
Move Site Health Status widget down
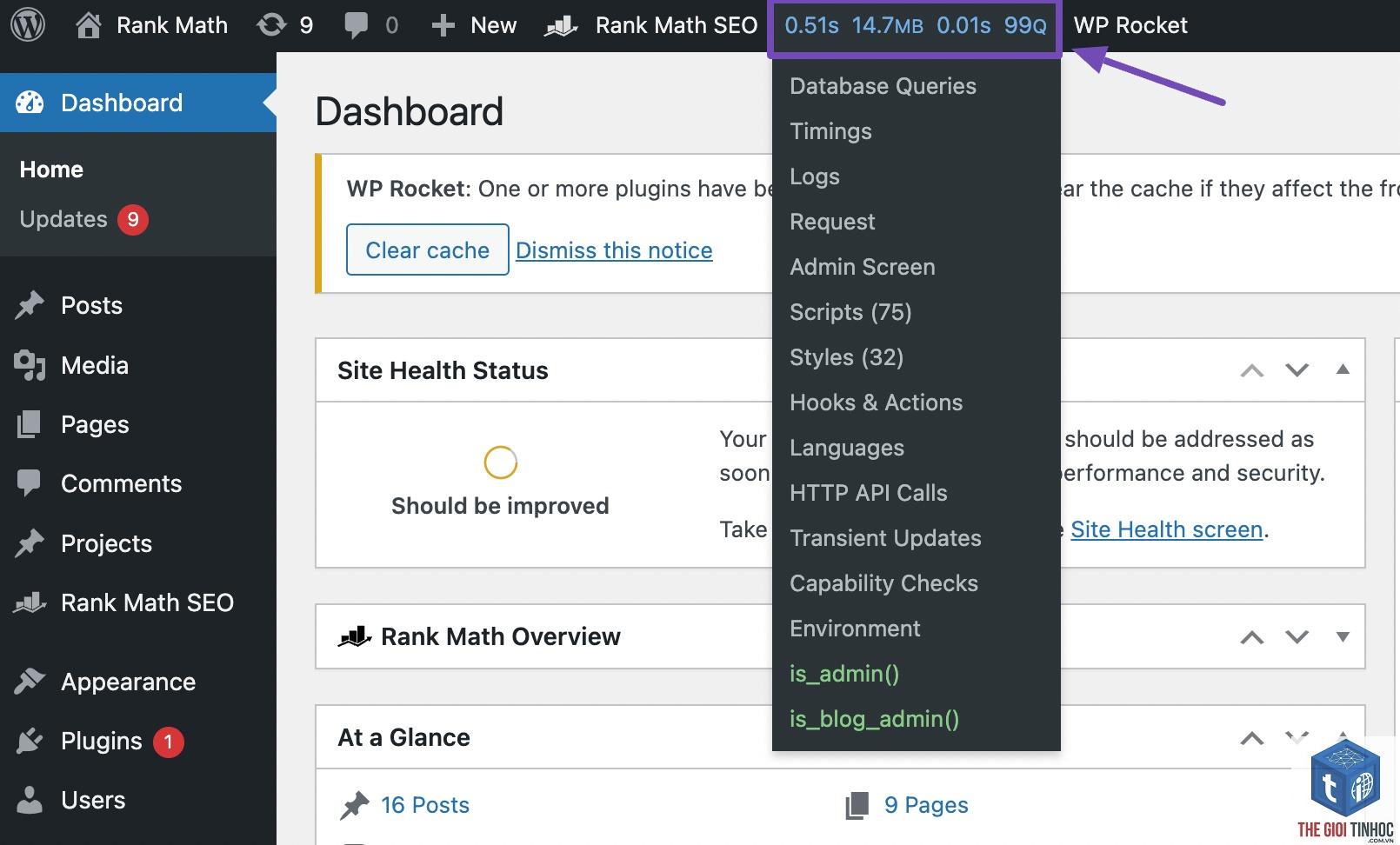coord(1297,370)
